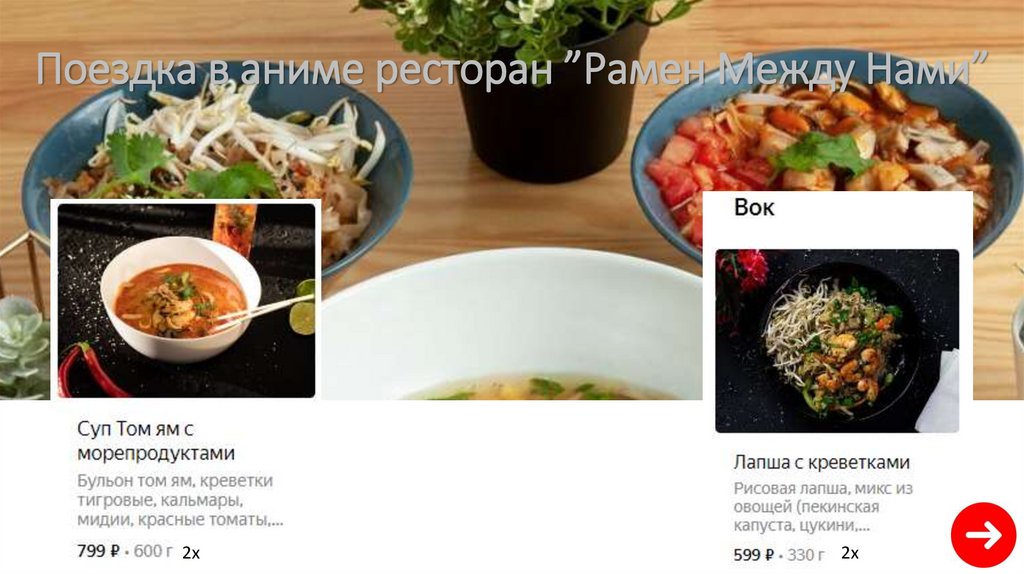Open the shrimp noodles photo
Viewport: 1024px width, 574px height.
tap(837, 341)
